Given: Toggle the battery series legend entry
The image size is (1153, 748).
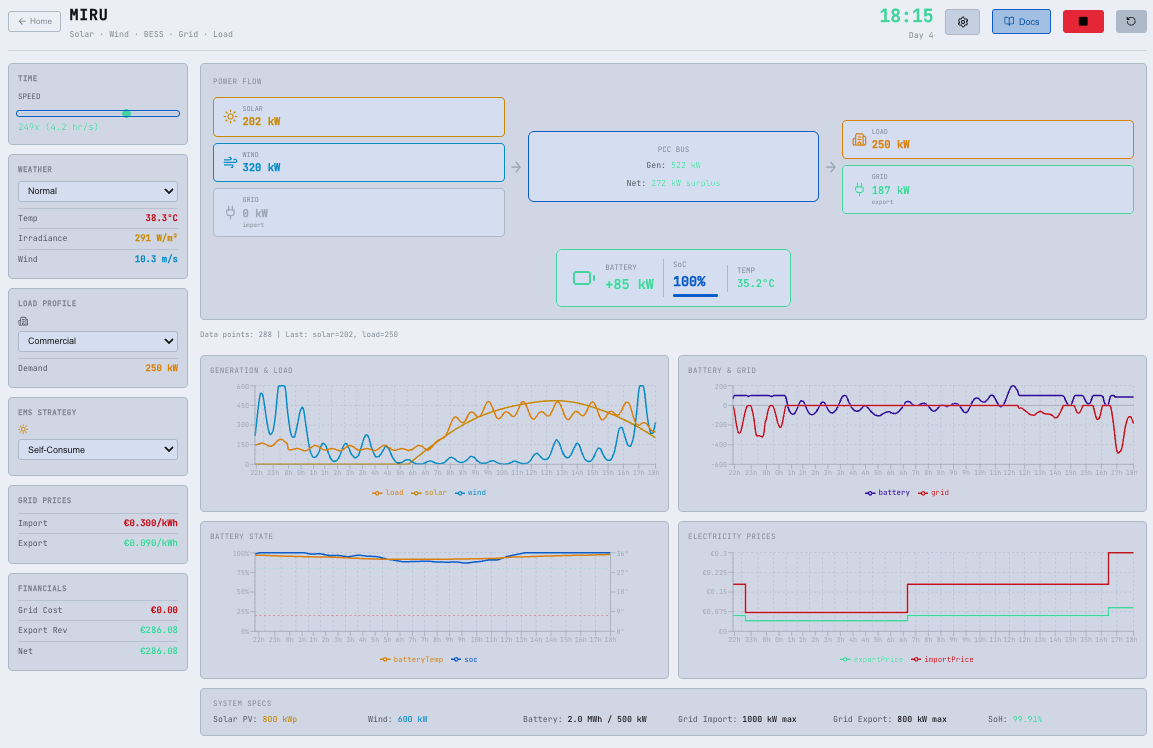Looking at the screenshot, I should tap(888, 493).
